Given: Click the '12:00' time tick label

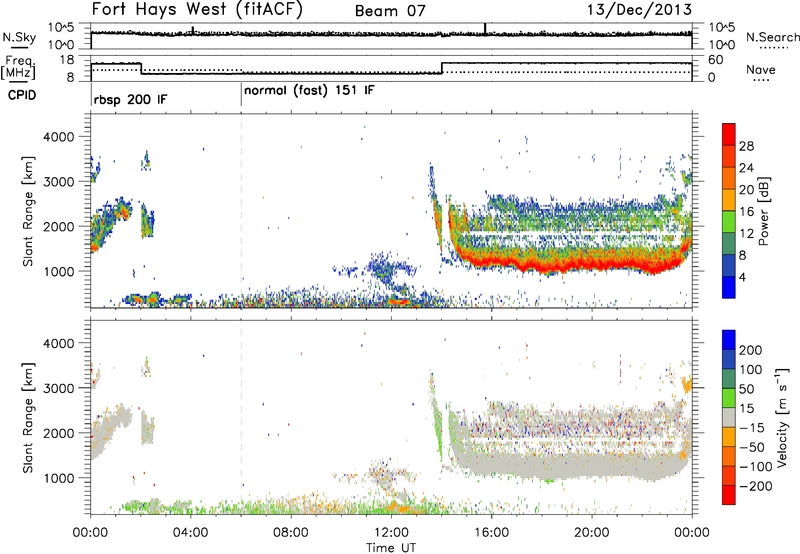Looking at the screenshot, I should tap(391, 533).
